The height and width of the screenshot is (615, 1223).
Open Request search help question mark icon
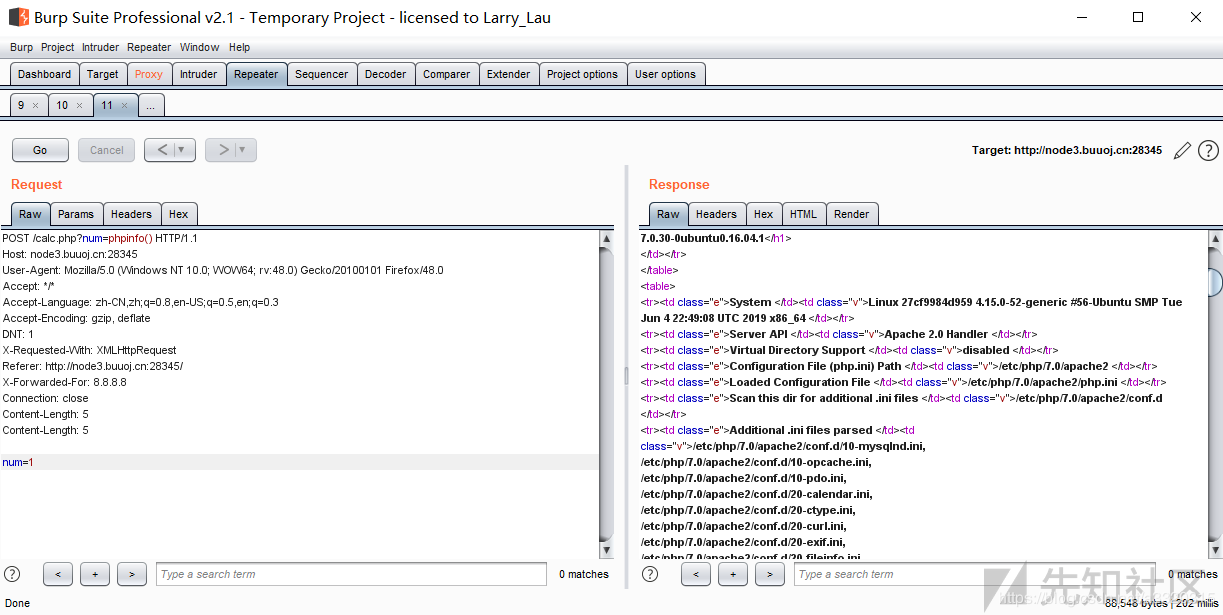tap(12, 574)
